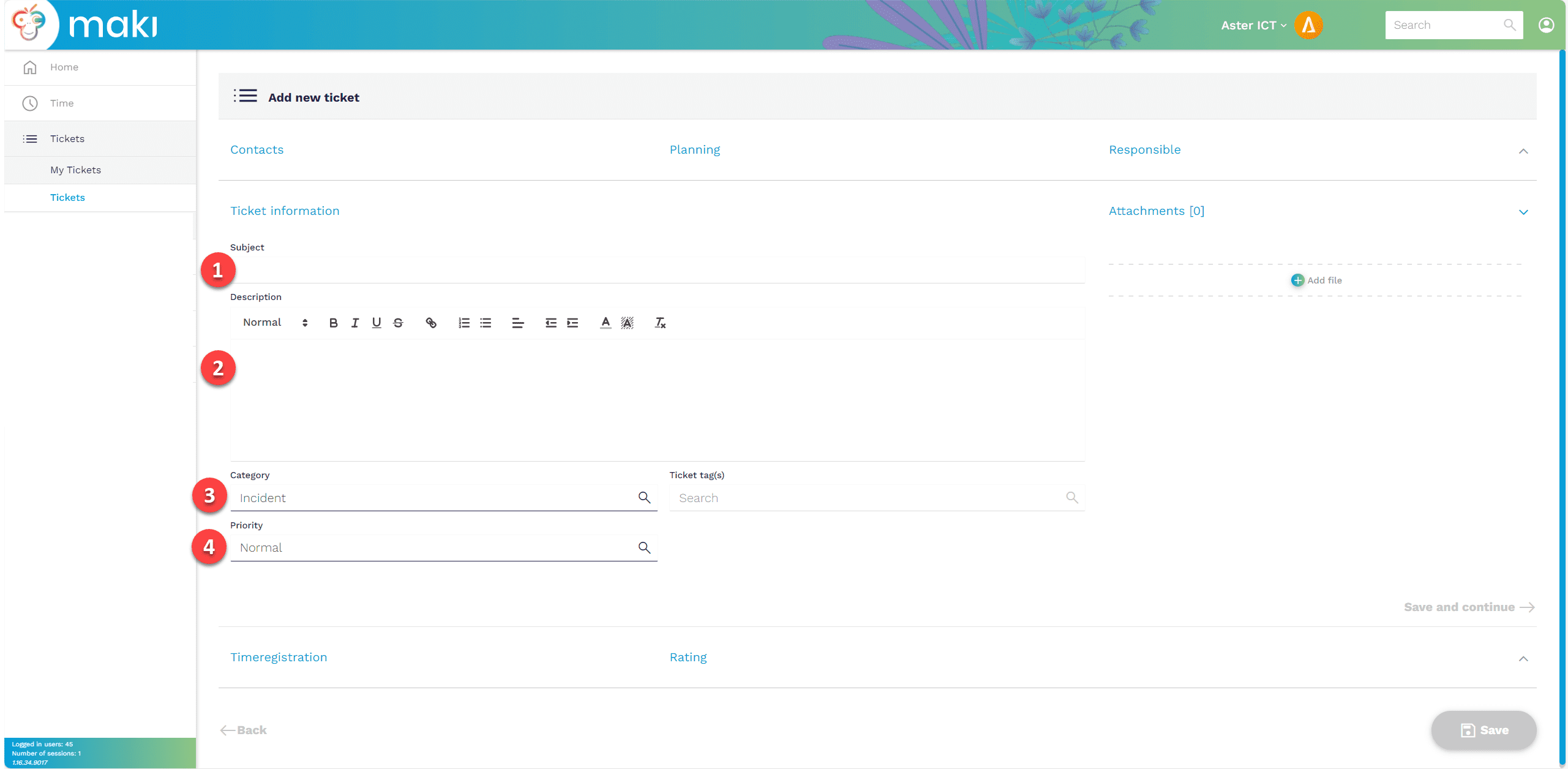The width and height of the screenshot is (1568, 769).
Task: Increase indent in description editor
Action: 572,323
